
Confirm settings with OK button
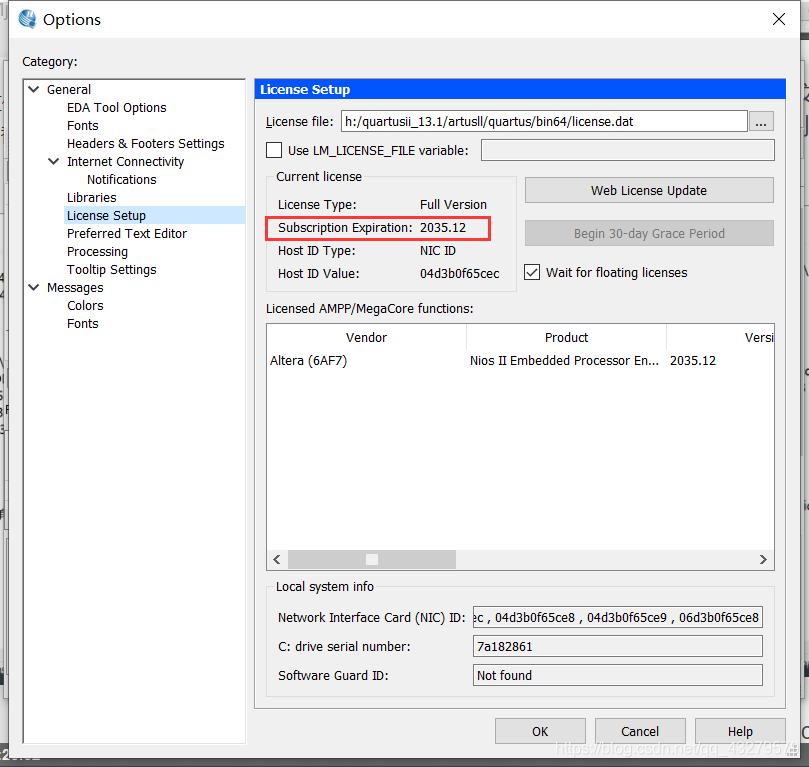[540, 731]
